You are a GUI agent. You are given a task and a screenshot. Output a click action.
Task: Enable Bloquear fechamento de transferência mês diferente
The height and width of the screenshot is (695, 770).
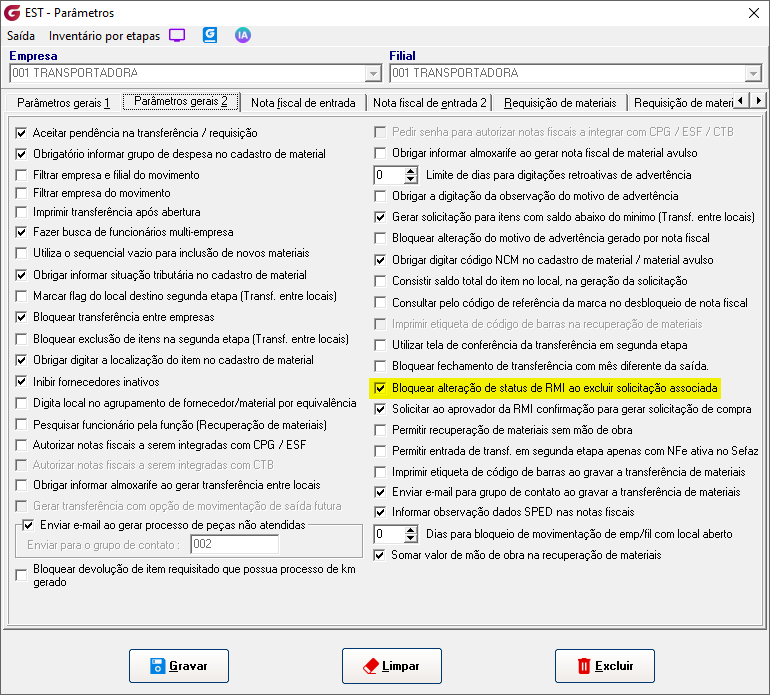(380, 366)
